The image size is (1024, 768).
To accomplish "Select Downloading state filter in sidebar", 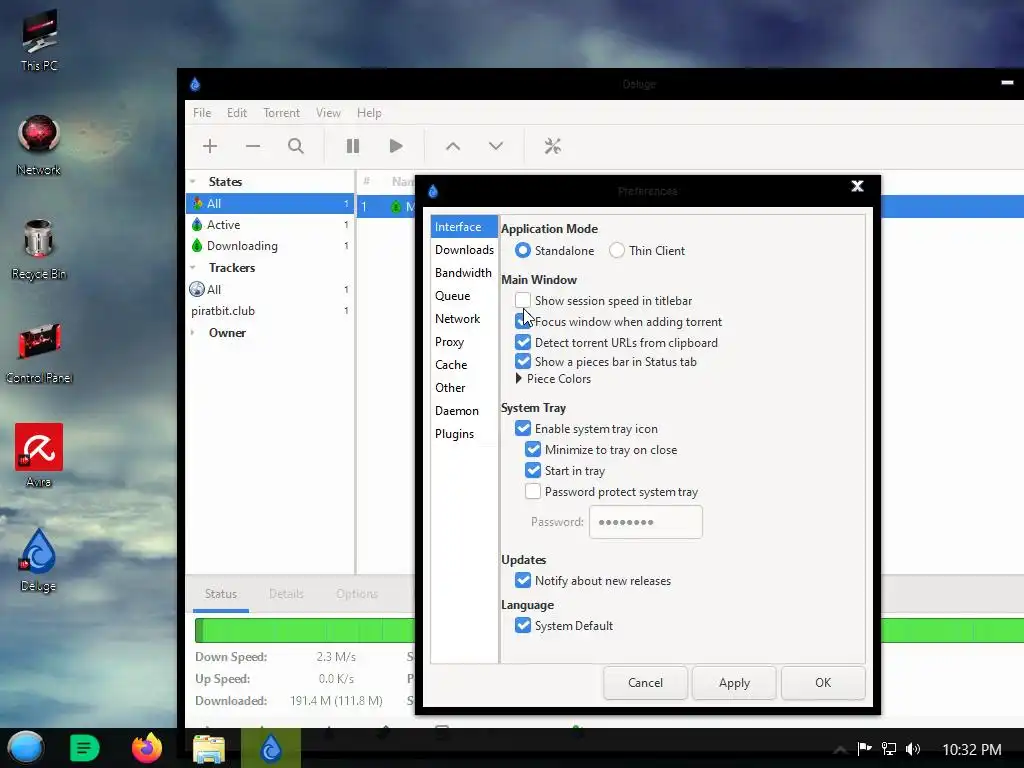I will point(270,246).
